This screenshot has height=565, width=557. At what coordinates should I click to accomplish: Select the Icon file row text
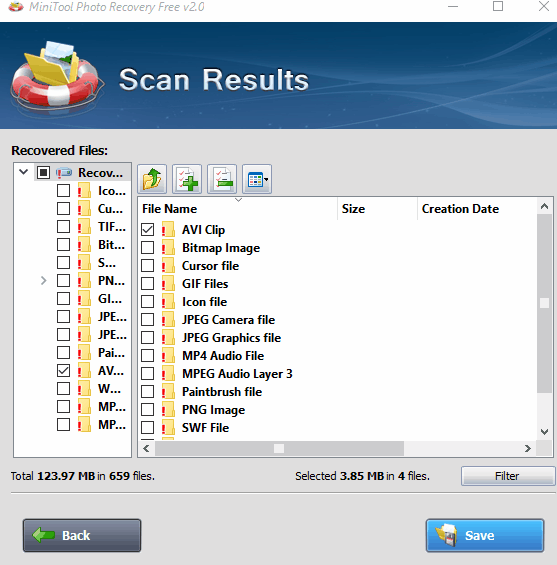point(204,302)
